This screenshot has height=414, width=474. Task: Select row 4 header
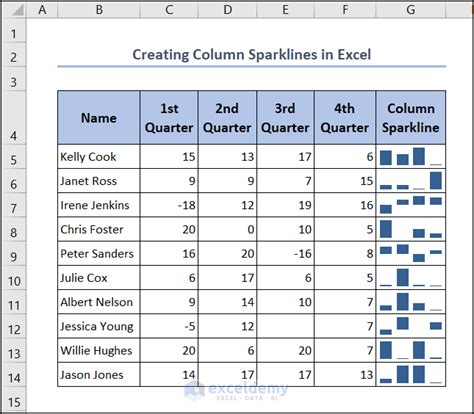[x=14, y=118]
